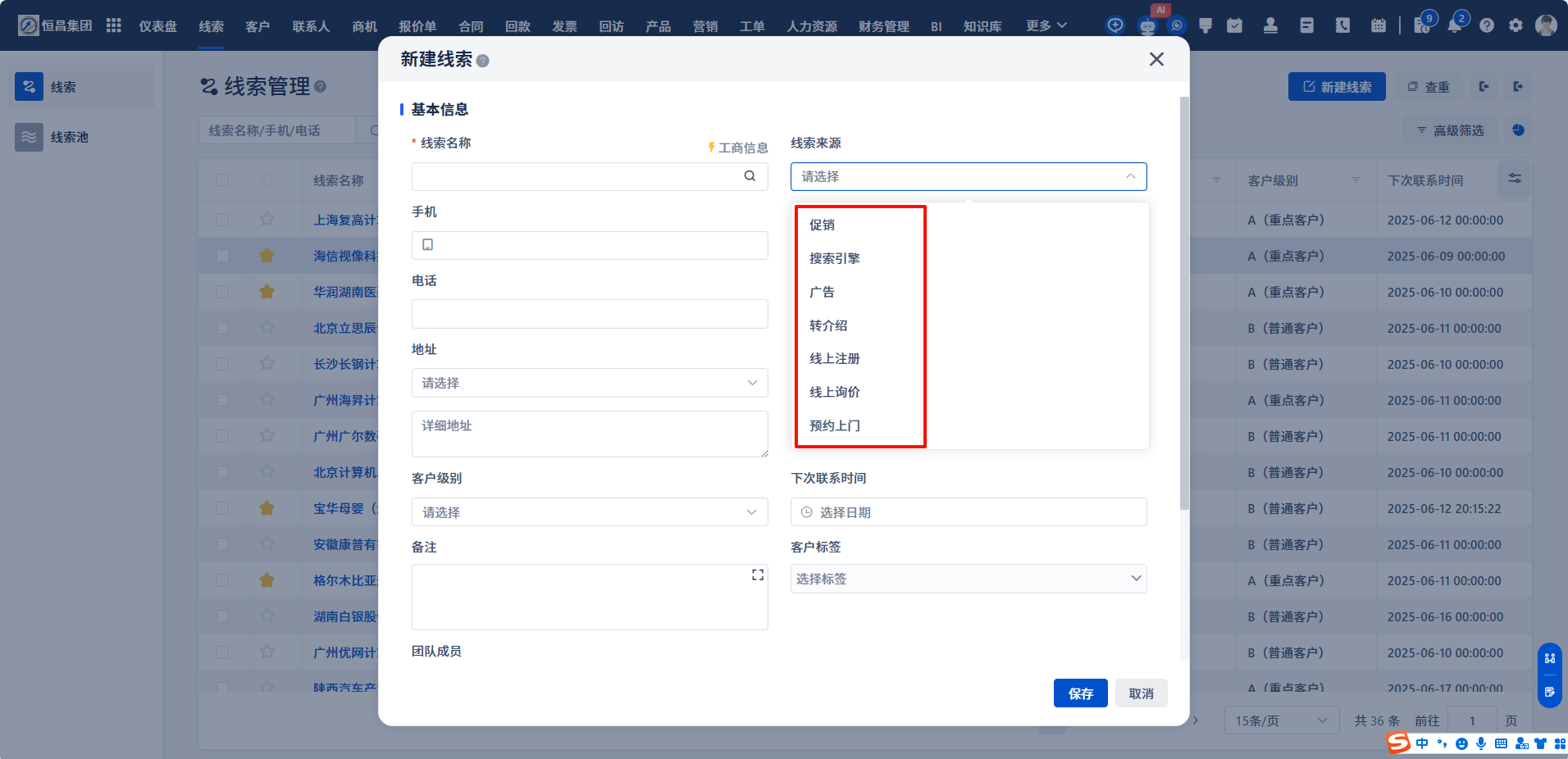Toggle the select-all checkbox in table header

coord(223,180)
